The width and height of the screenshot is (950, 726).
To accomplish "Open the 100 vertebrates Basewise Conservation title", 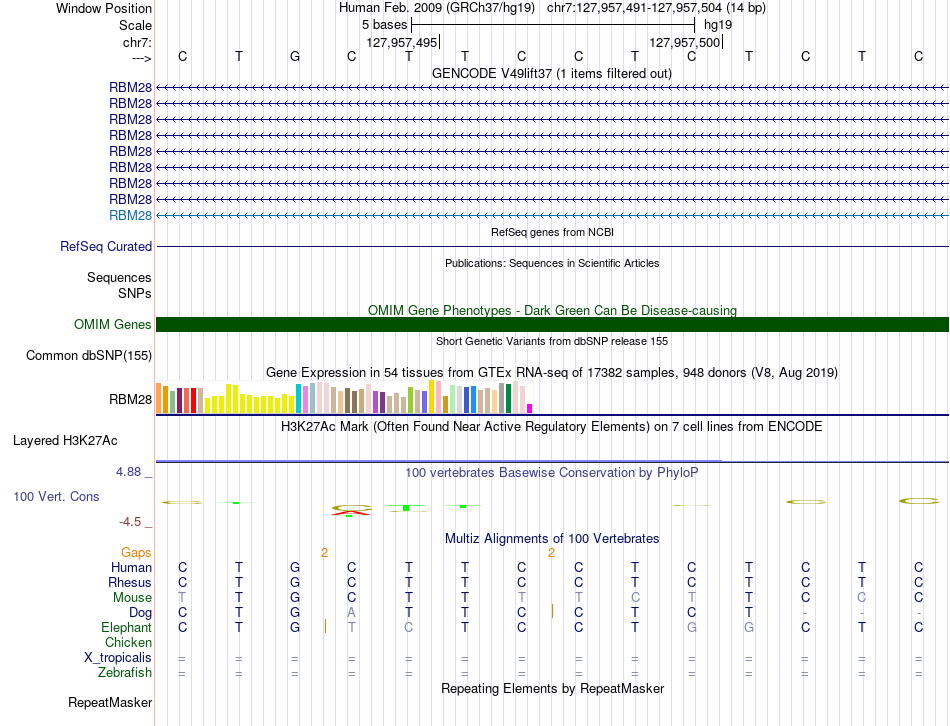I will click(x=552, y=471).
